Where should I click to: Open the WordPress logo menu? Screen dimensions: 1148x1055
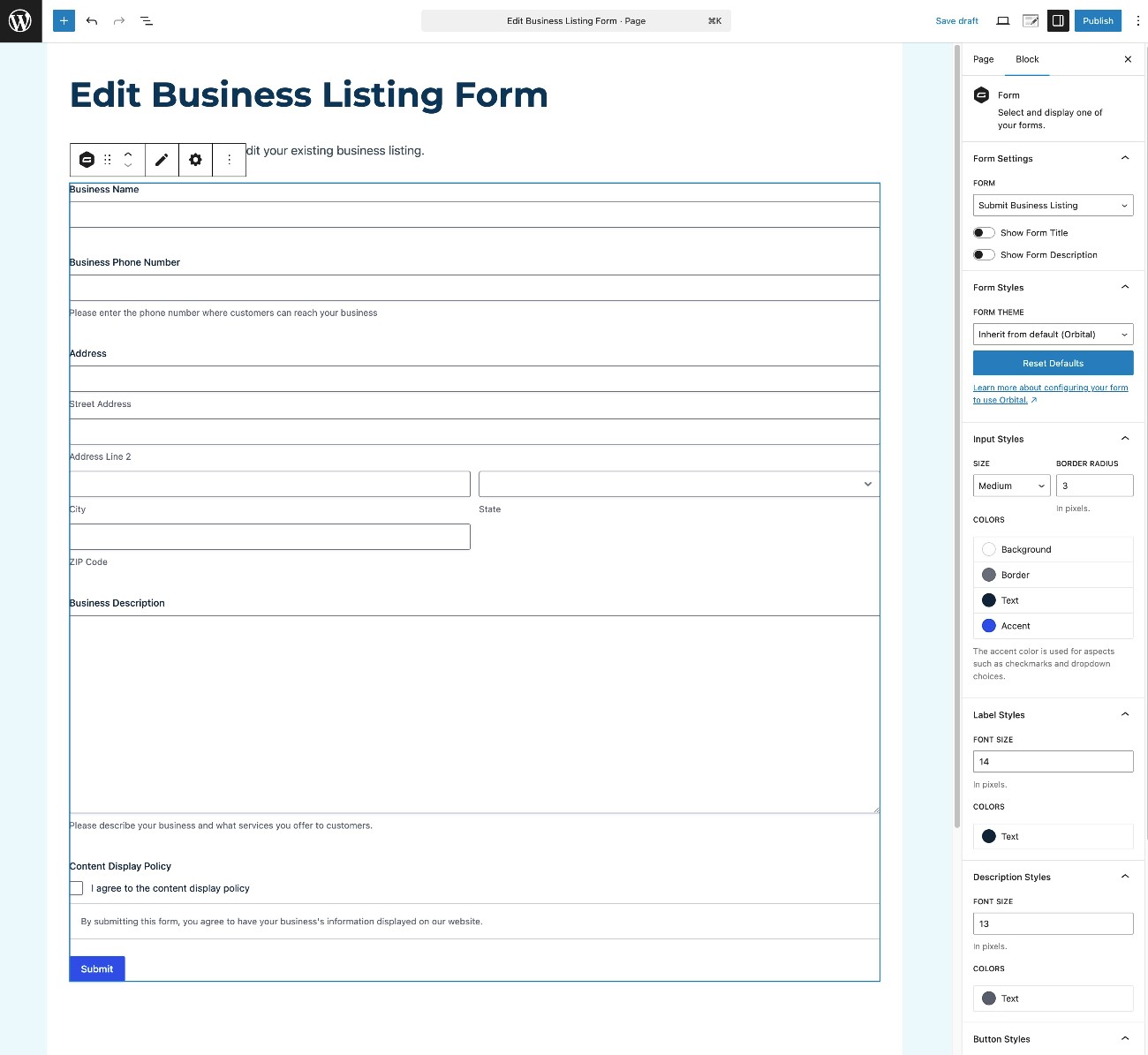click(x=20, y=20)
